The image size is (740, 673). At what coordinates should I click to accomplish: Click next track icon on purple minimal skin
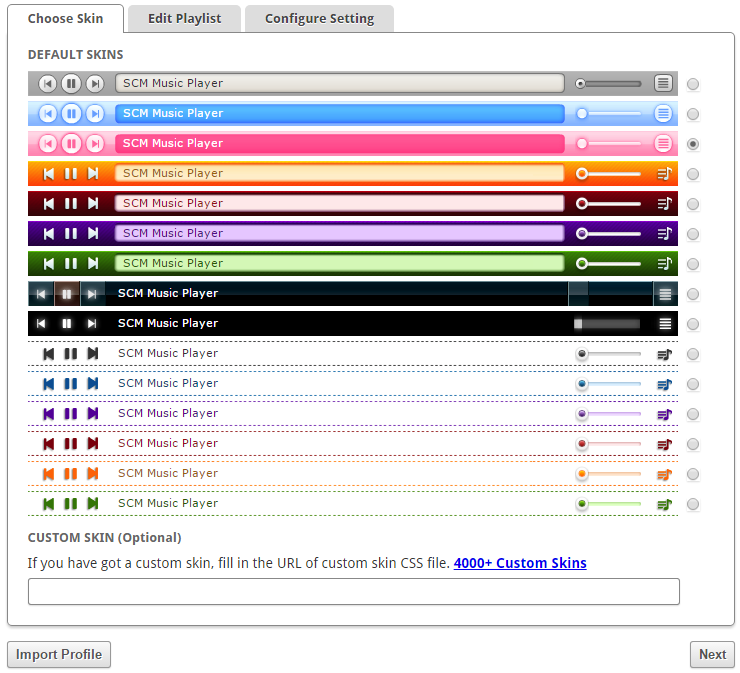click(x=93, y=414)
